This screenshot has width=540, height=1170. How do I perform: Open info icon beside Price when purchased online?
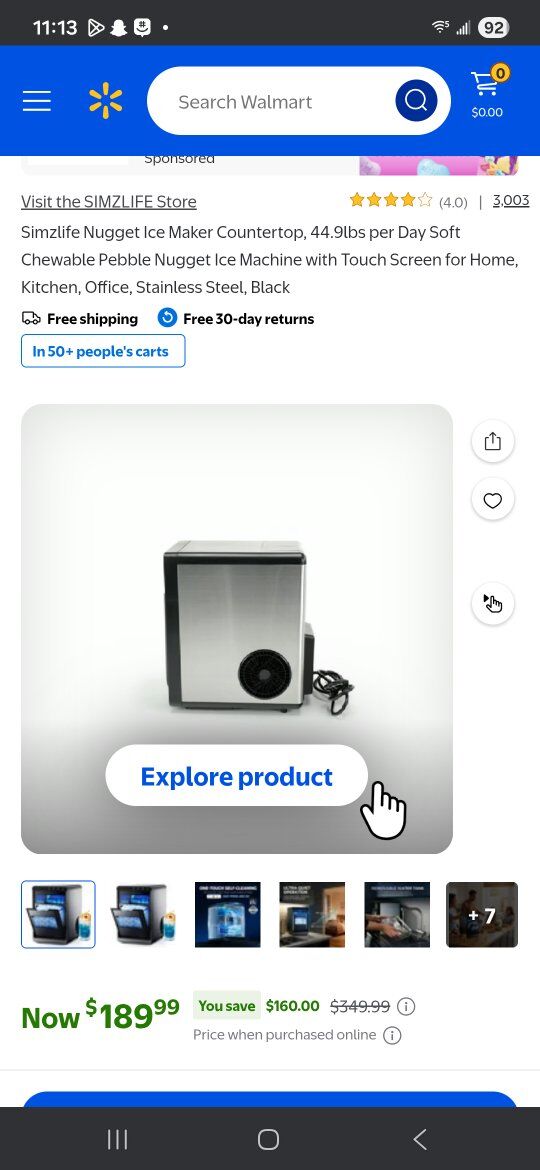point(392,1035)
